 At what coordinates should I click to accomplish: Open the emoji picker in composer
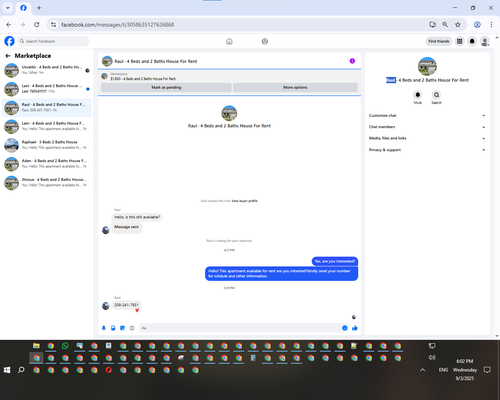tap(345, 328)
